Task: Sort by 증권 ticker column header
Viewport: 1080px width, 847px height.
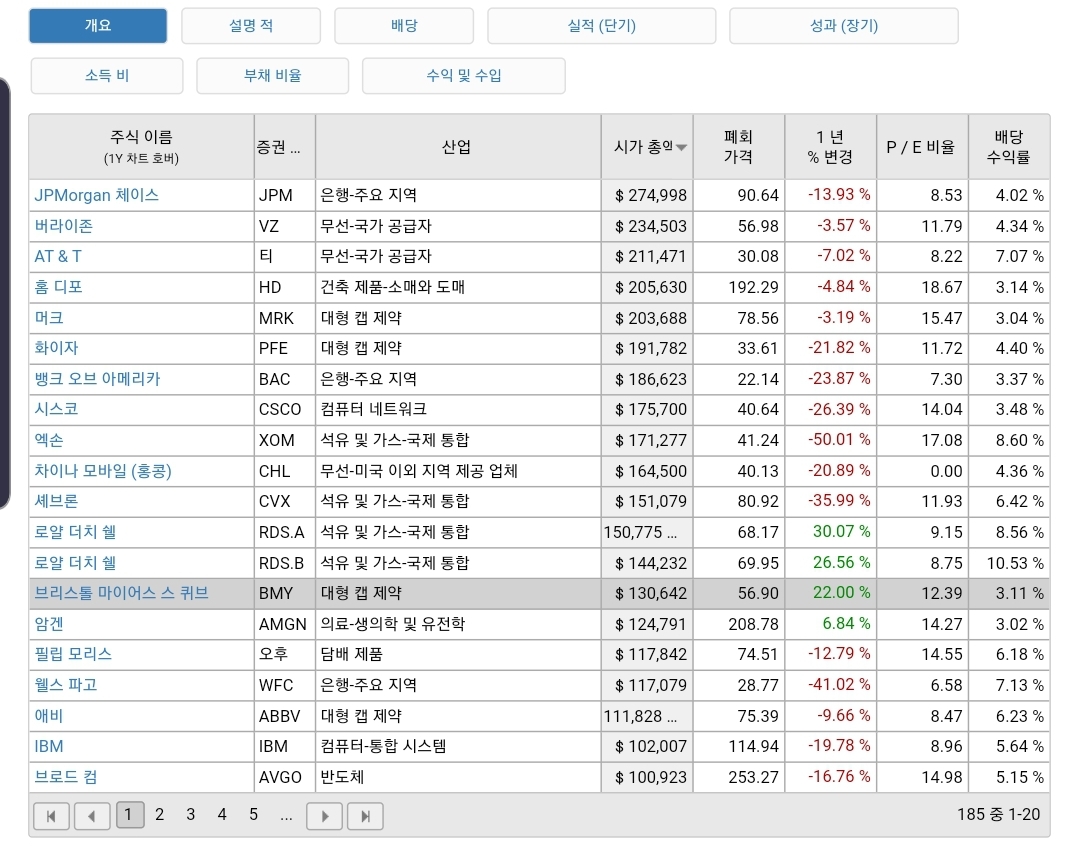Action: [x=284, y=147]
